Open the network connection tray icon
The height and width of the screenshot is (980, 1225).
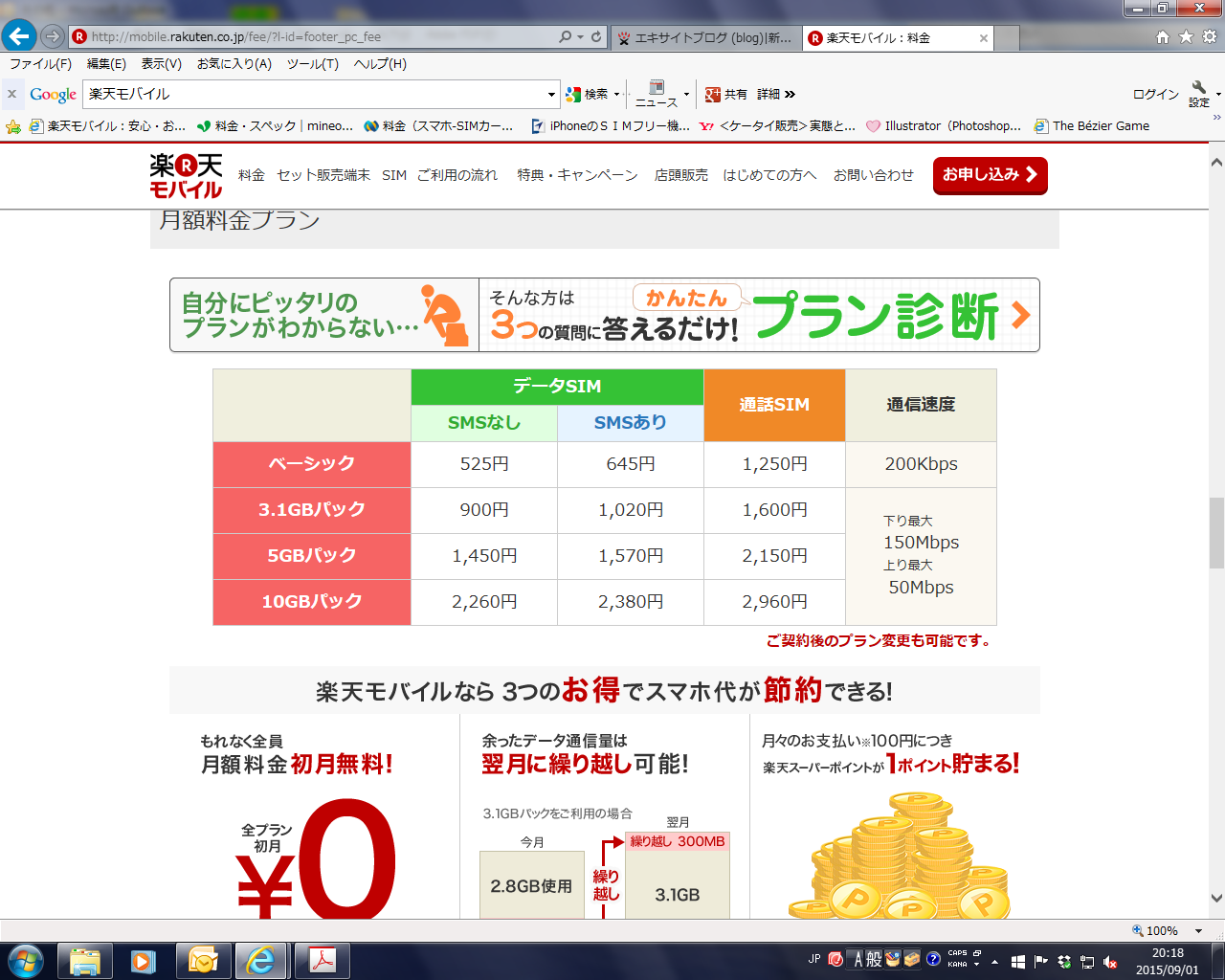pyautogui.click(x=1088, y=961)
